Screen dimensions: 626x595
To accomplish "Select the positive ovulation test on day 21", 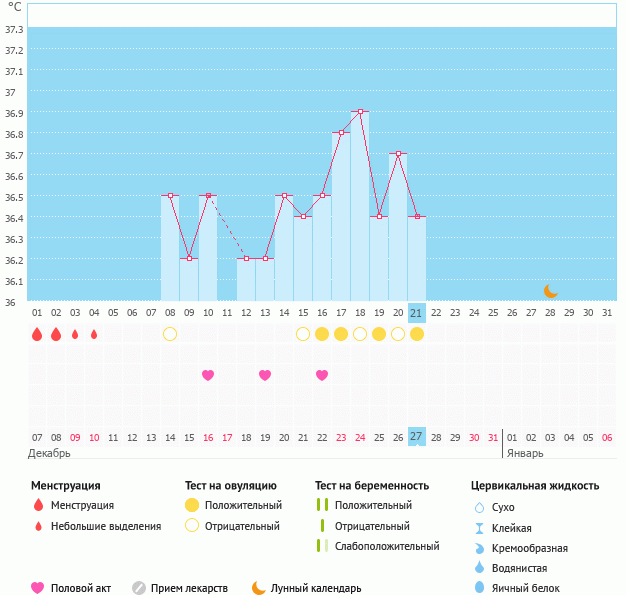I will point(417,334).
